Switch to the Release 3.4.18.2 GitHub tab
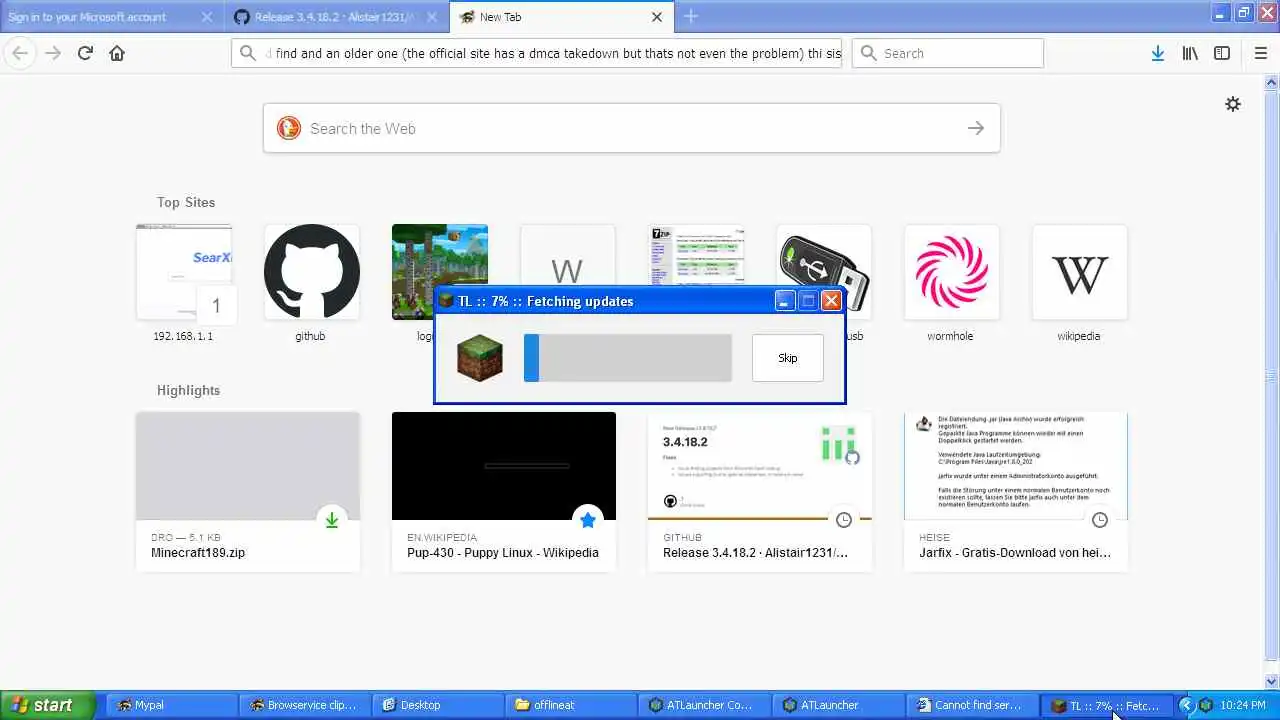The width and height of the screenshot is (1280, 720). point(325,17)
